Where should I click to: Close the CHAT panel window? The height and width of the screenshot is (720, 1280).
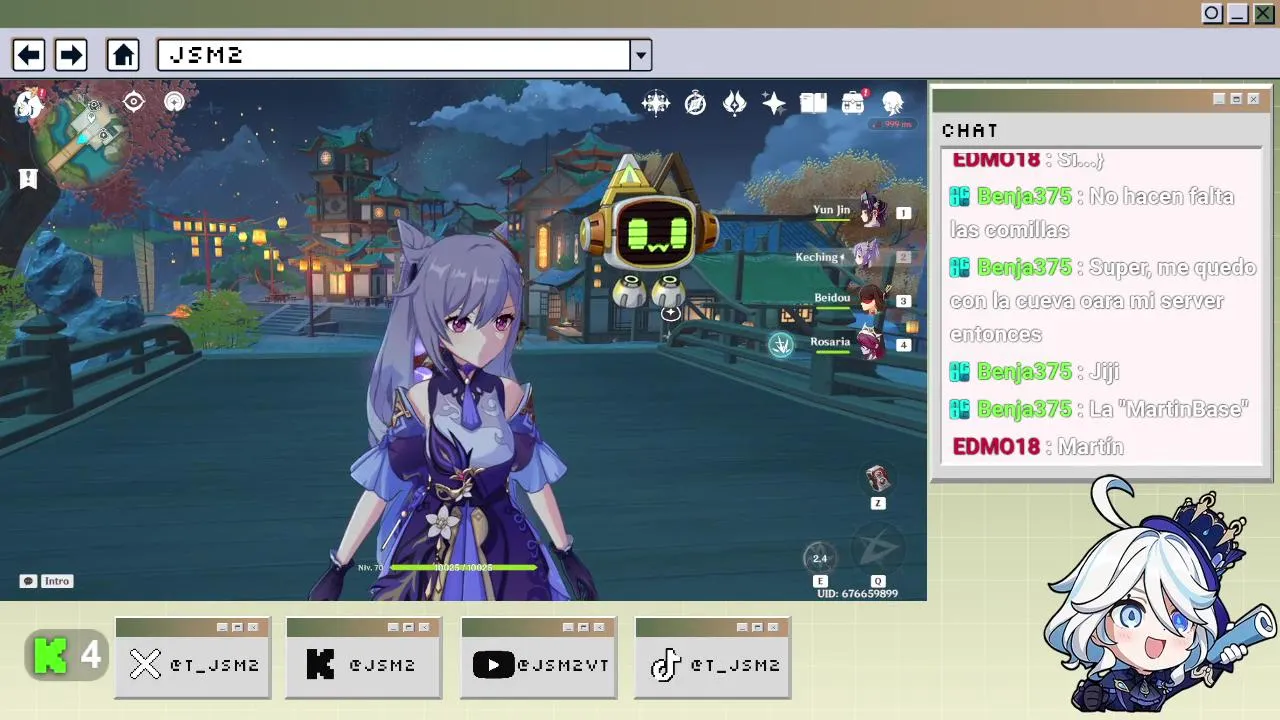(1253, 99)
